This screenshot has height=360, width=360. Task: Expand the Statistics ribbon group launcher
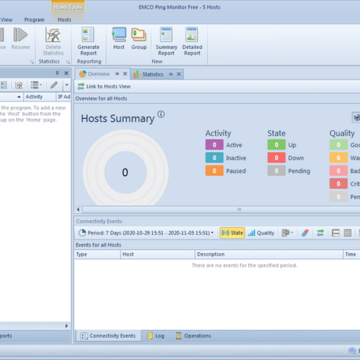click(x=68, y=62)
